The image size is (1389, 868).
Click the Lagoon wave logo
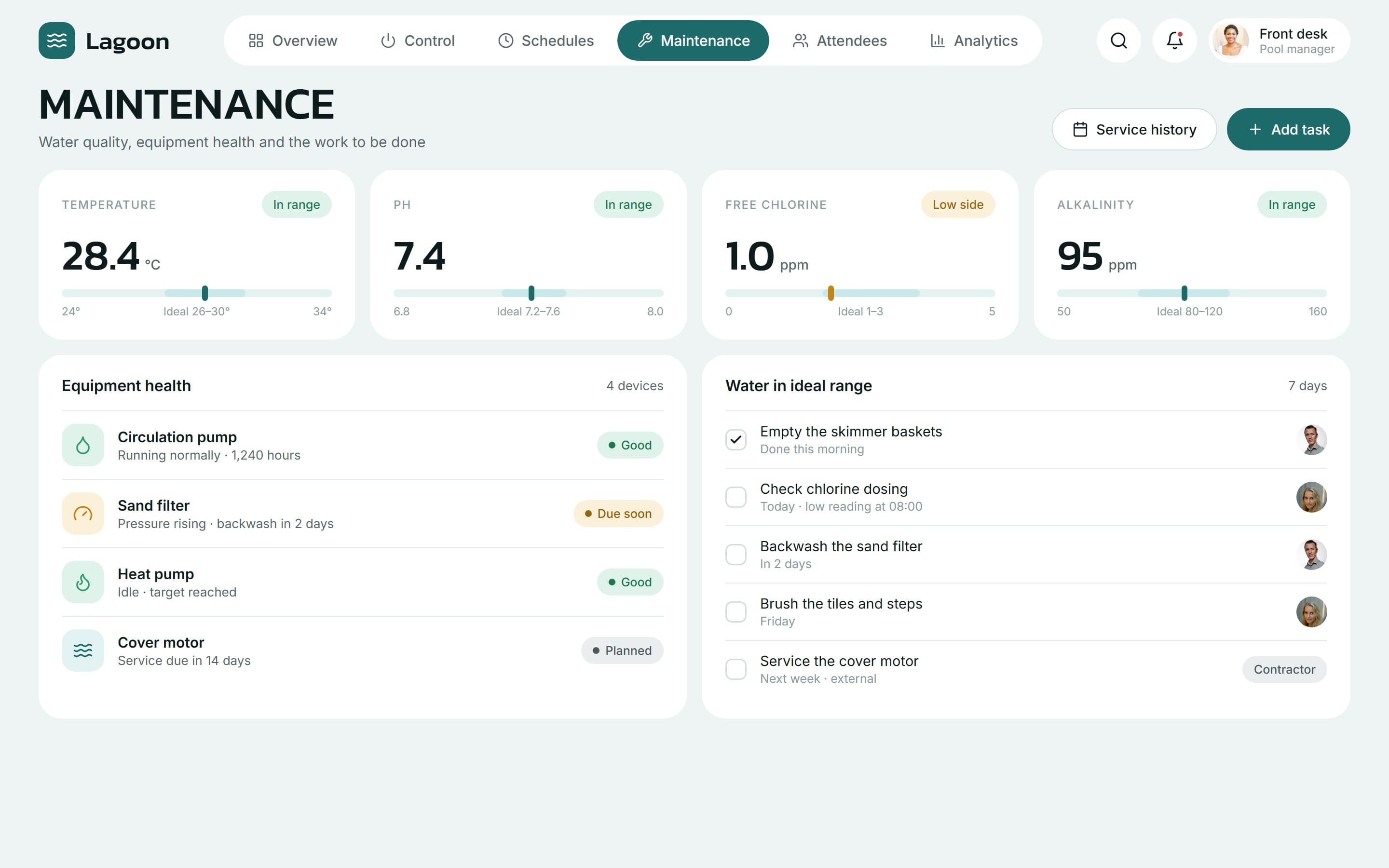57,40
